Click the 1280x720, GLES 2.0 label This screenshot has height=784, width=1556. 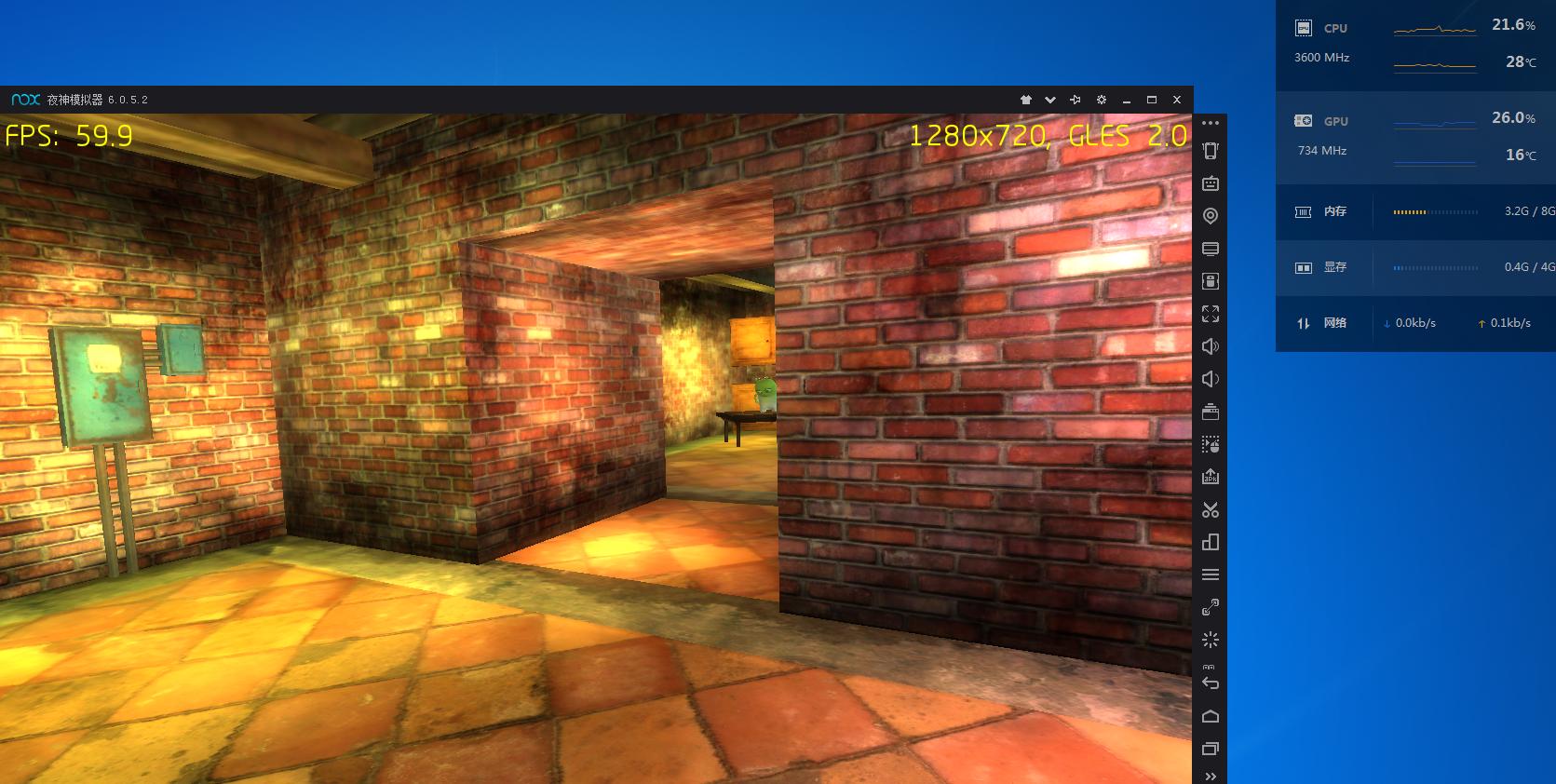pyautogui.click(x=1048, y=136)
